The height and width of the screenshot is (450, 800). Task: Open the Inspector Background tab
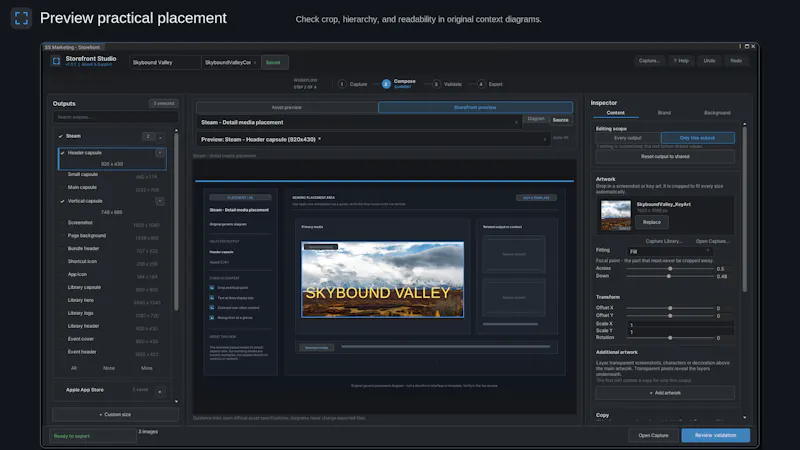717,113
